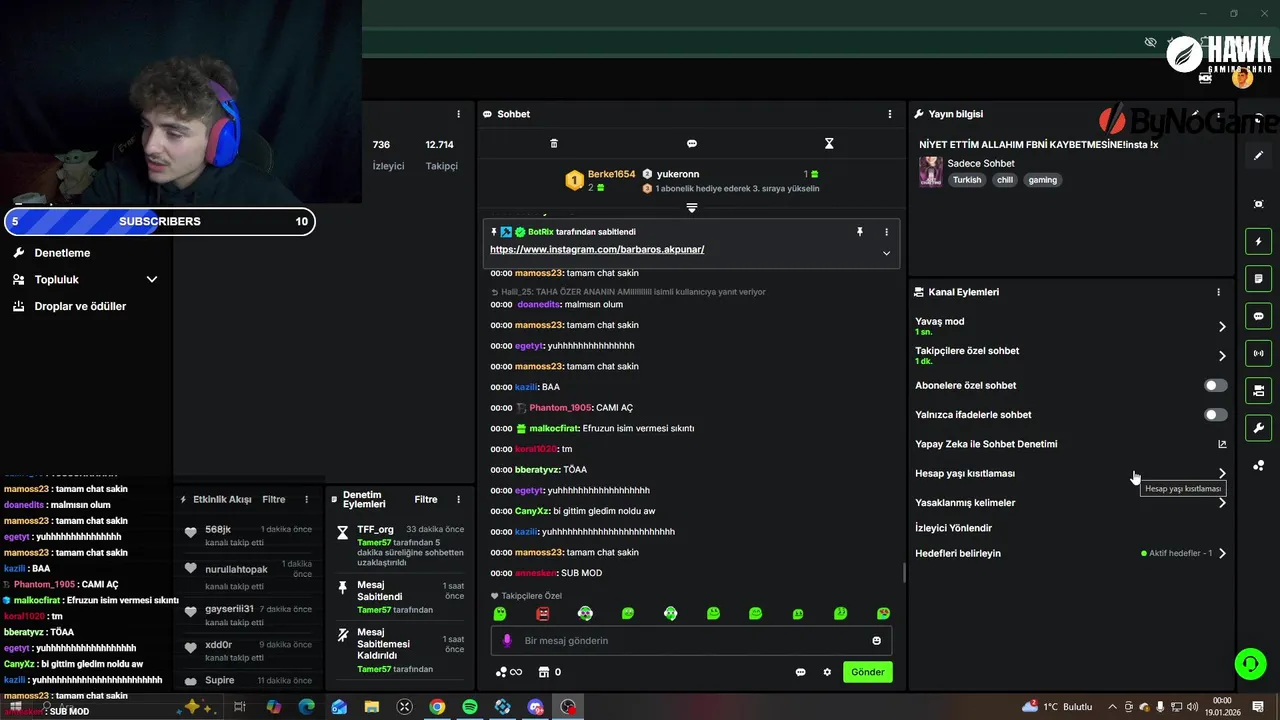This screenshot has width=1280, height=720.
Task: Toggle Yalnızca ifadelerle sohbet switch
Action: 1215,414
